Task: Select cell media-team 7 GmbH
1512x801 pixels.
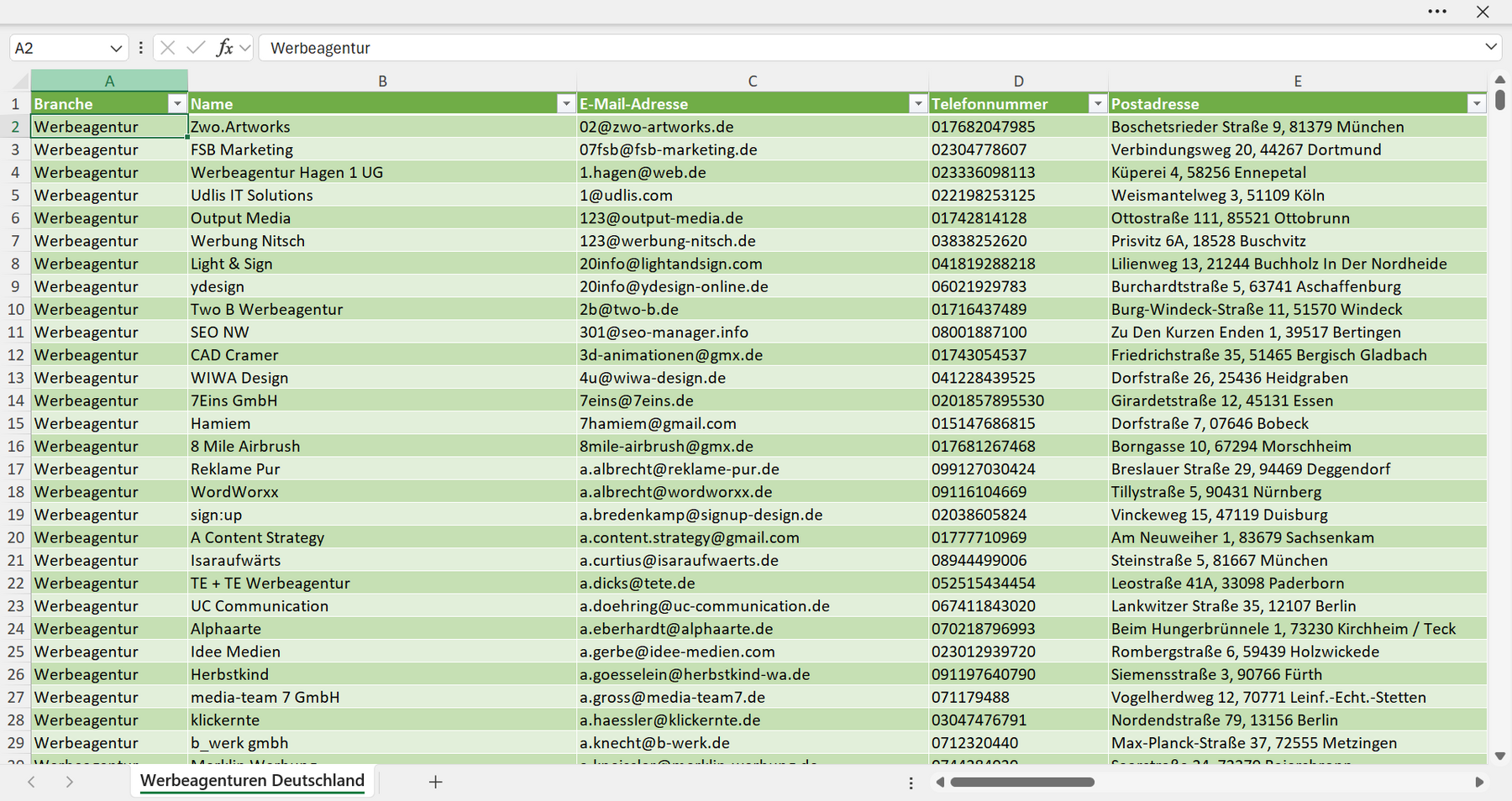Action: click(382, 697)
